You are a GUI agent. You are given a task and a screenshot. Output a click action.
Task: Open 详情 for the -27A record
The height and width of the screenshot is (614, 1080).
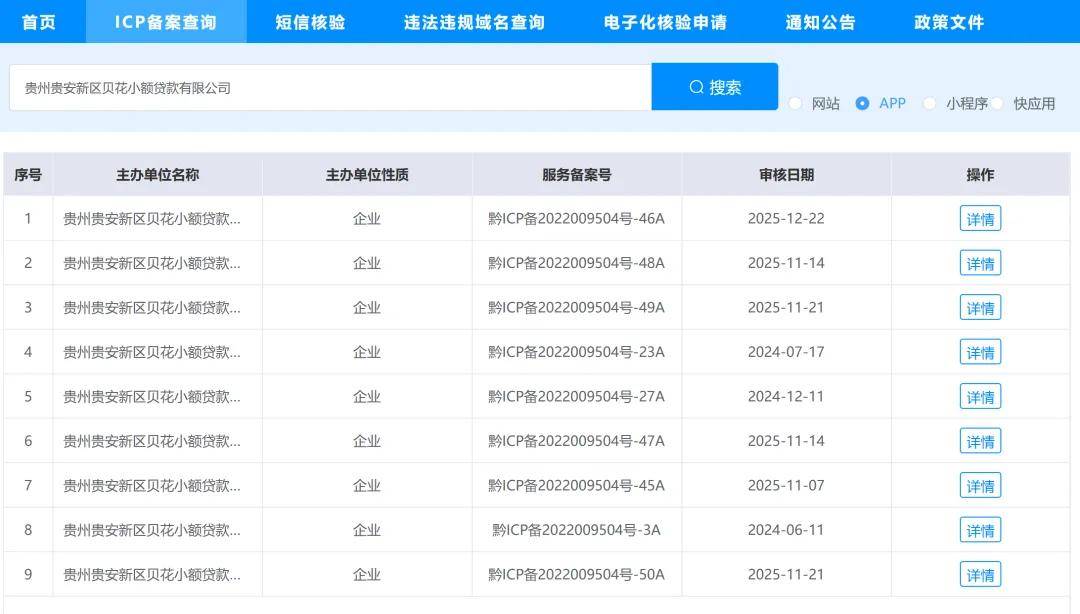point(980,396)
